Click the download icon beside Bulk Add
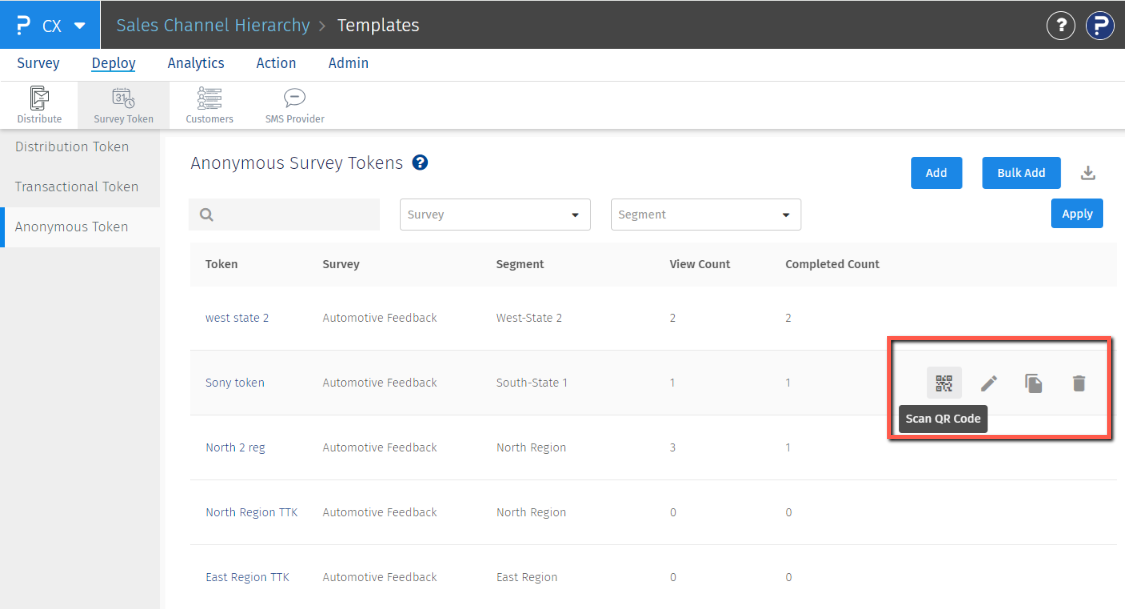Image resolution: width=1125 pixels, height=609 pixels. click(1089, 173)
